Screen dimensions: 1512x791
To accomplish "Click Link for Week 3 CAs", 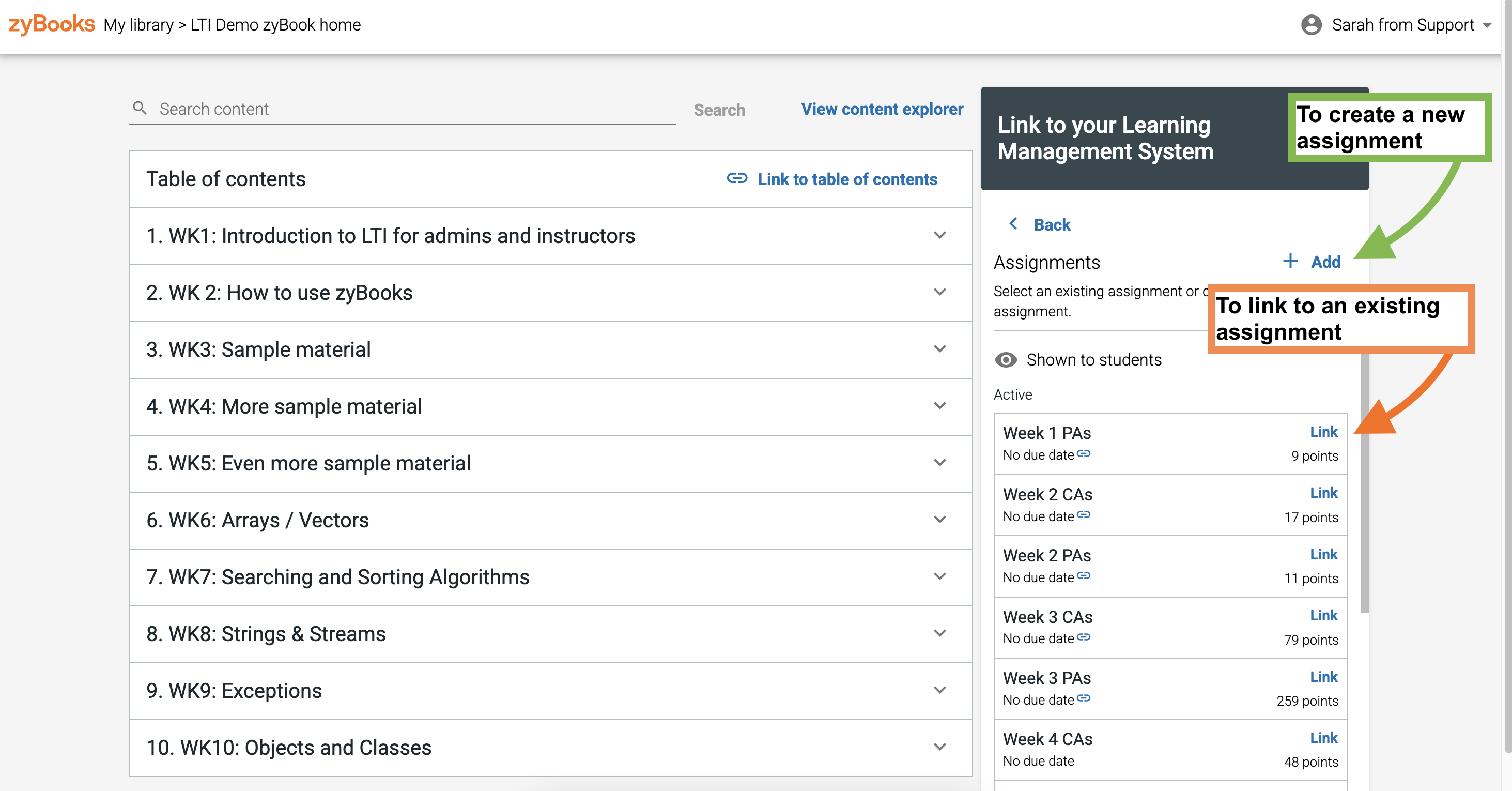I will (1323, 615).
